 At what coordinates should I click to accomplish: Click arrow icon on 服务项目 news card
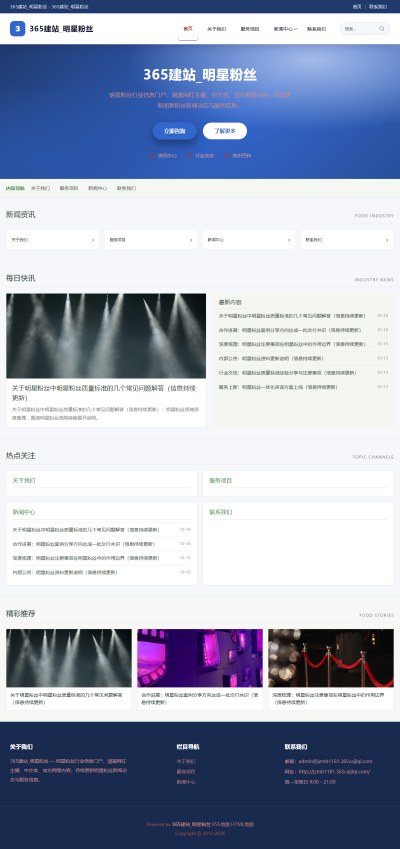coord(191,239)
